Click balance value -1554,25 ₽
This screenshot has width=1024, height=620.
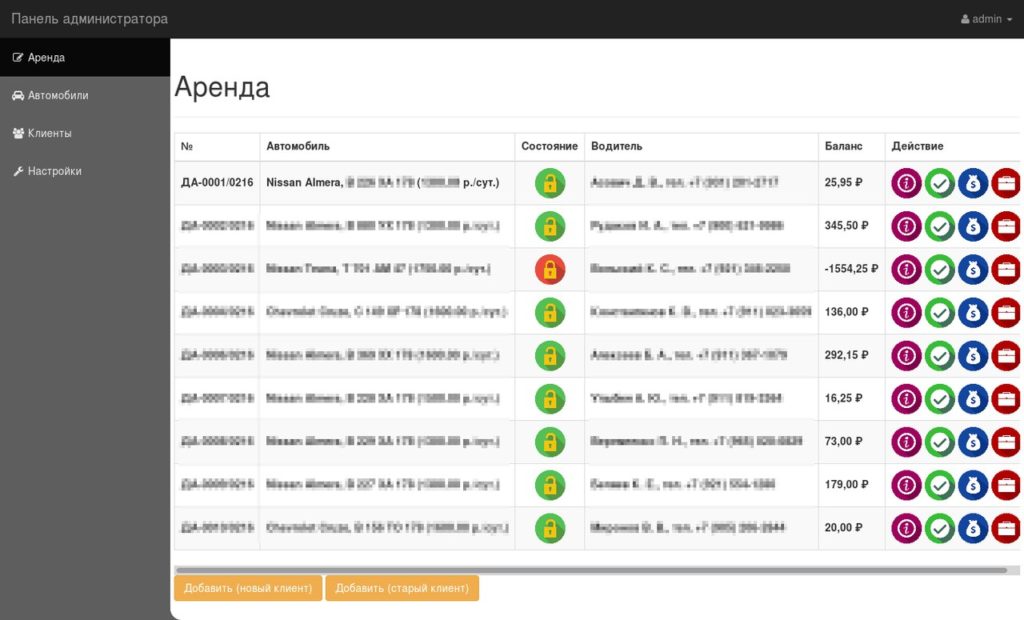point(852,269)
